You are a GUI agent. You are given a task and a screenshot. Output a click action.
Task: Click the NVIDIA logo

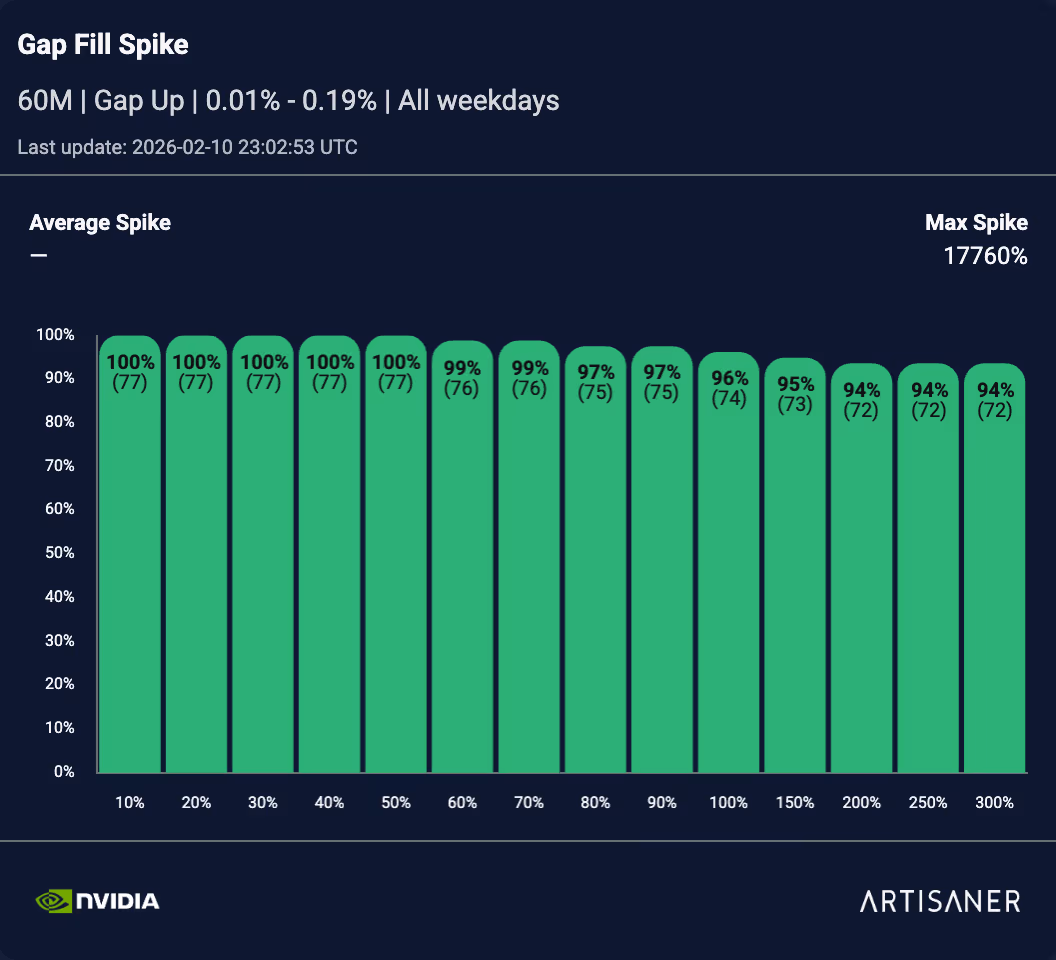98,901
